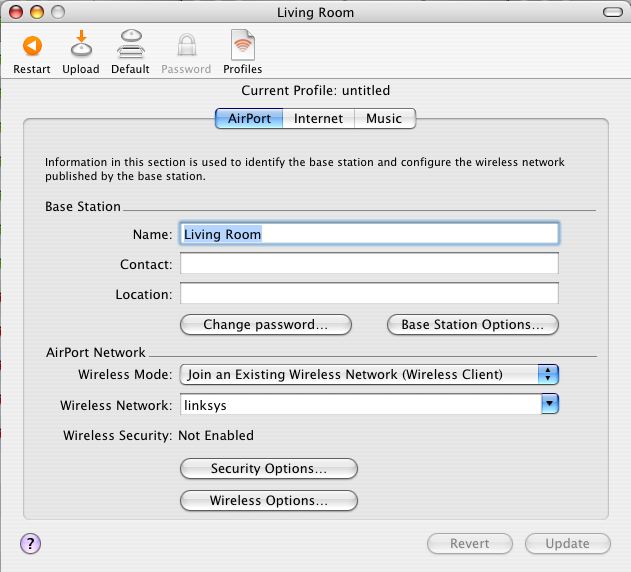The image size is (631, 572).
Task: Minimize the window with the yellow button
Action: tap(37, 12)
